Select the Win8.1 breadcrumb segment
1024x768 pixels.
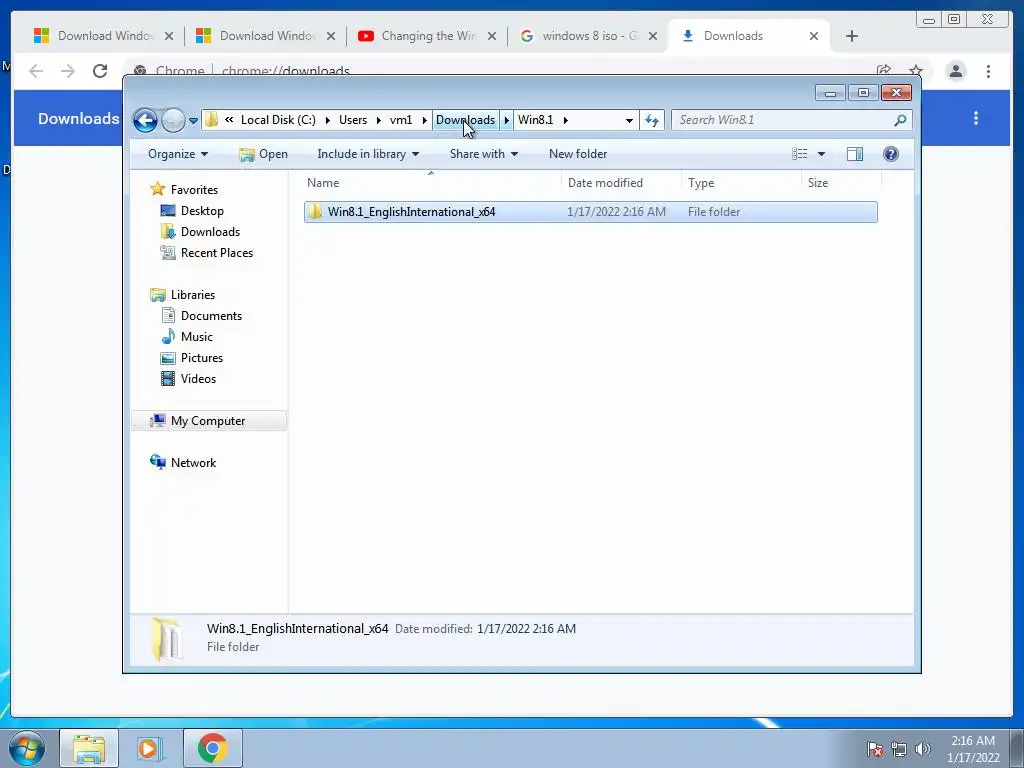click(536, 120)
